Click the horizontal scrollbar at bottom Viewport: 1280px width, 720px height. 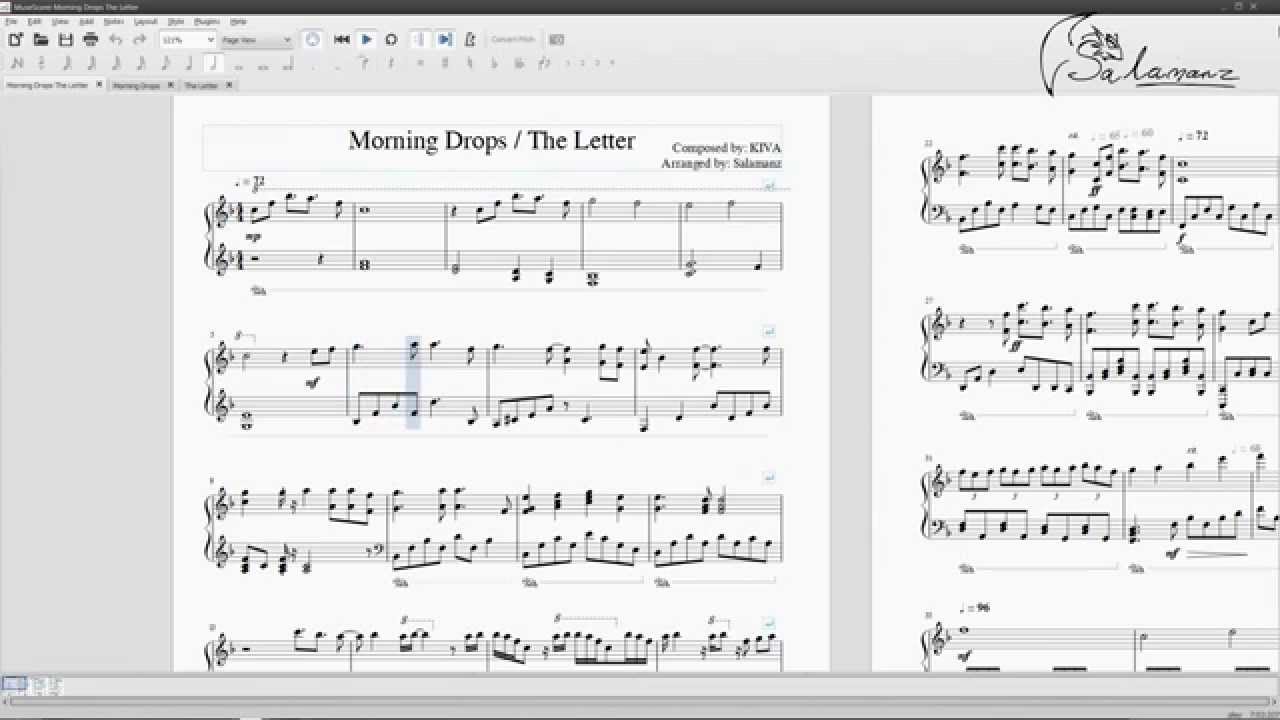pos(640,700)
